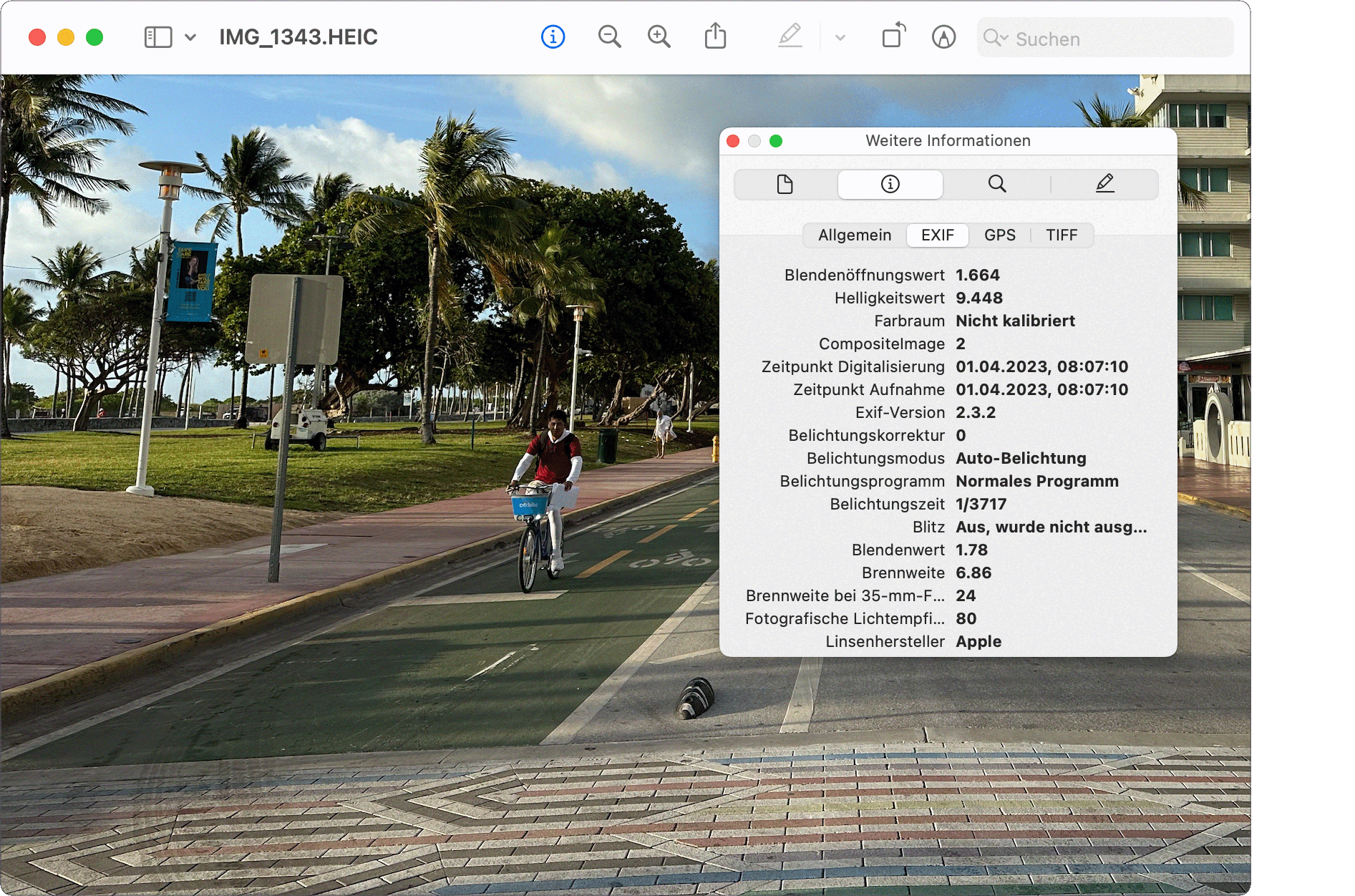Open the keywords search inspector tab
Screen dimensions: 1355x896
(997, 185)
